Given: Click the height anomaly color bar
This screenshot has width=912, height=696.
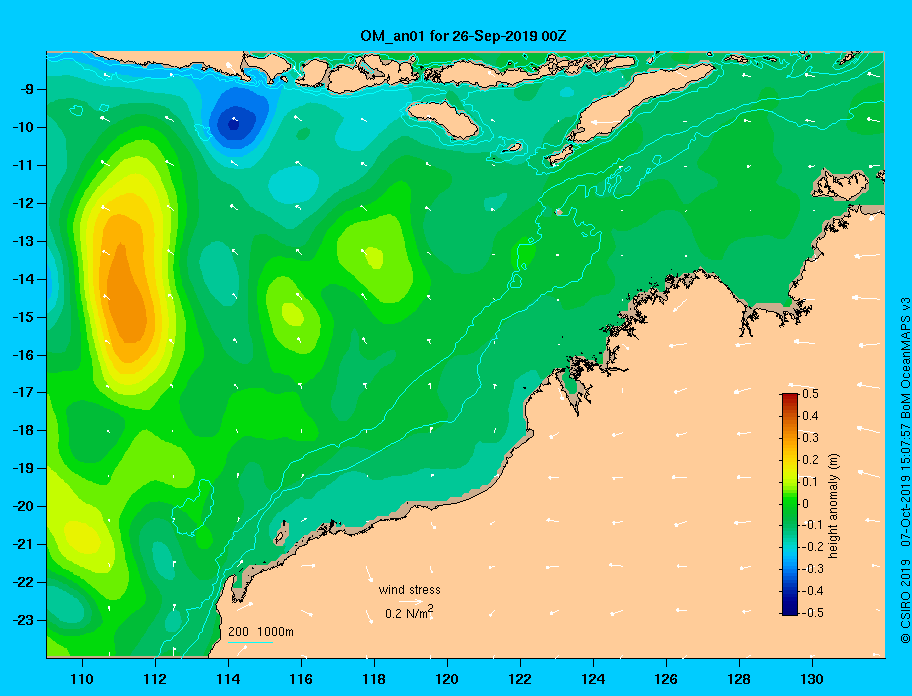Looking at the screenshot, I should (x=790, y=504).
